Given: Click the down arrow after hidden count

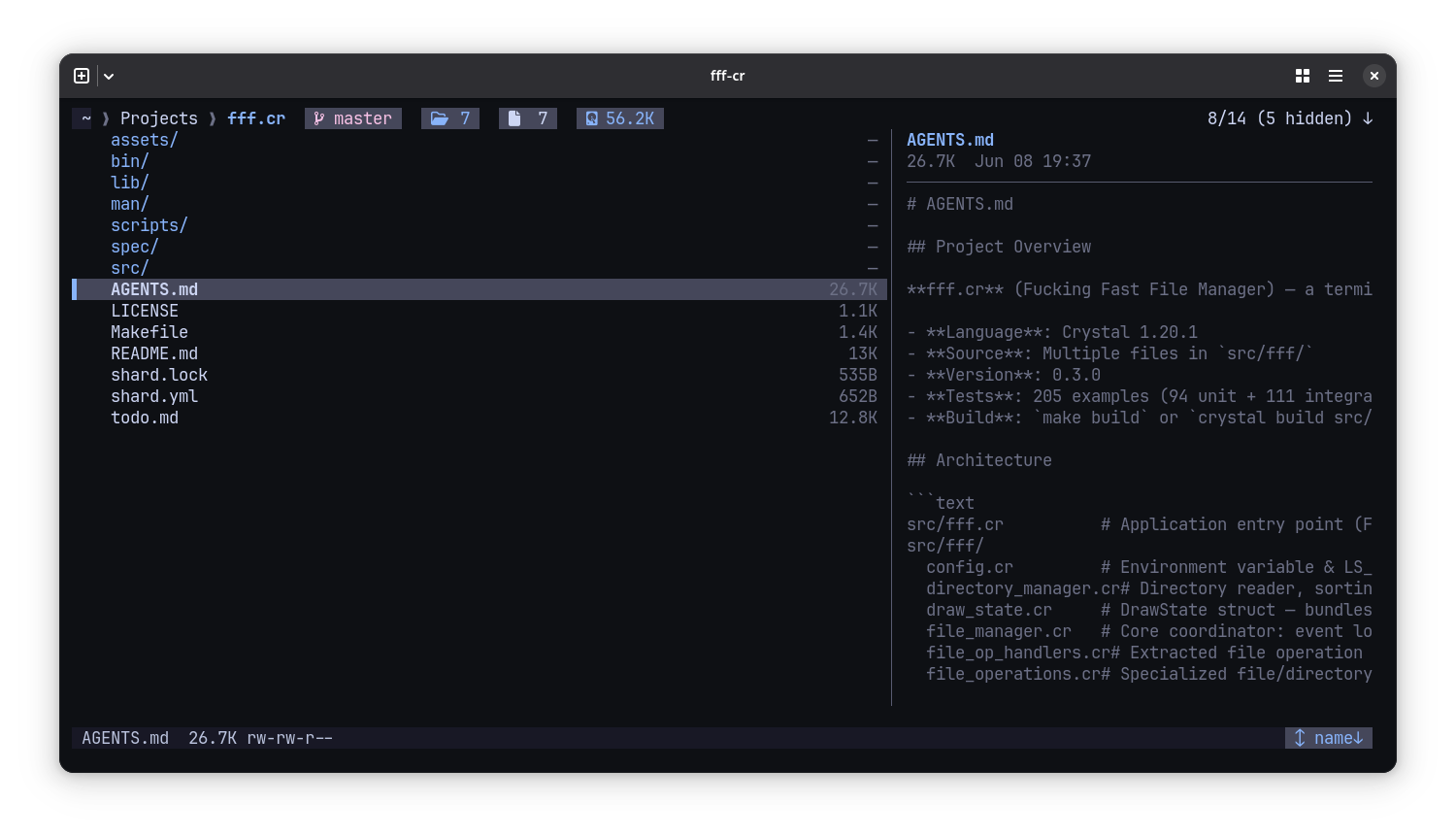Looking at the screenshot, I should pyautogui.click(x=1368, y=118).
